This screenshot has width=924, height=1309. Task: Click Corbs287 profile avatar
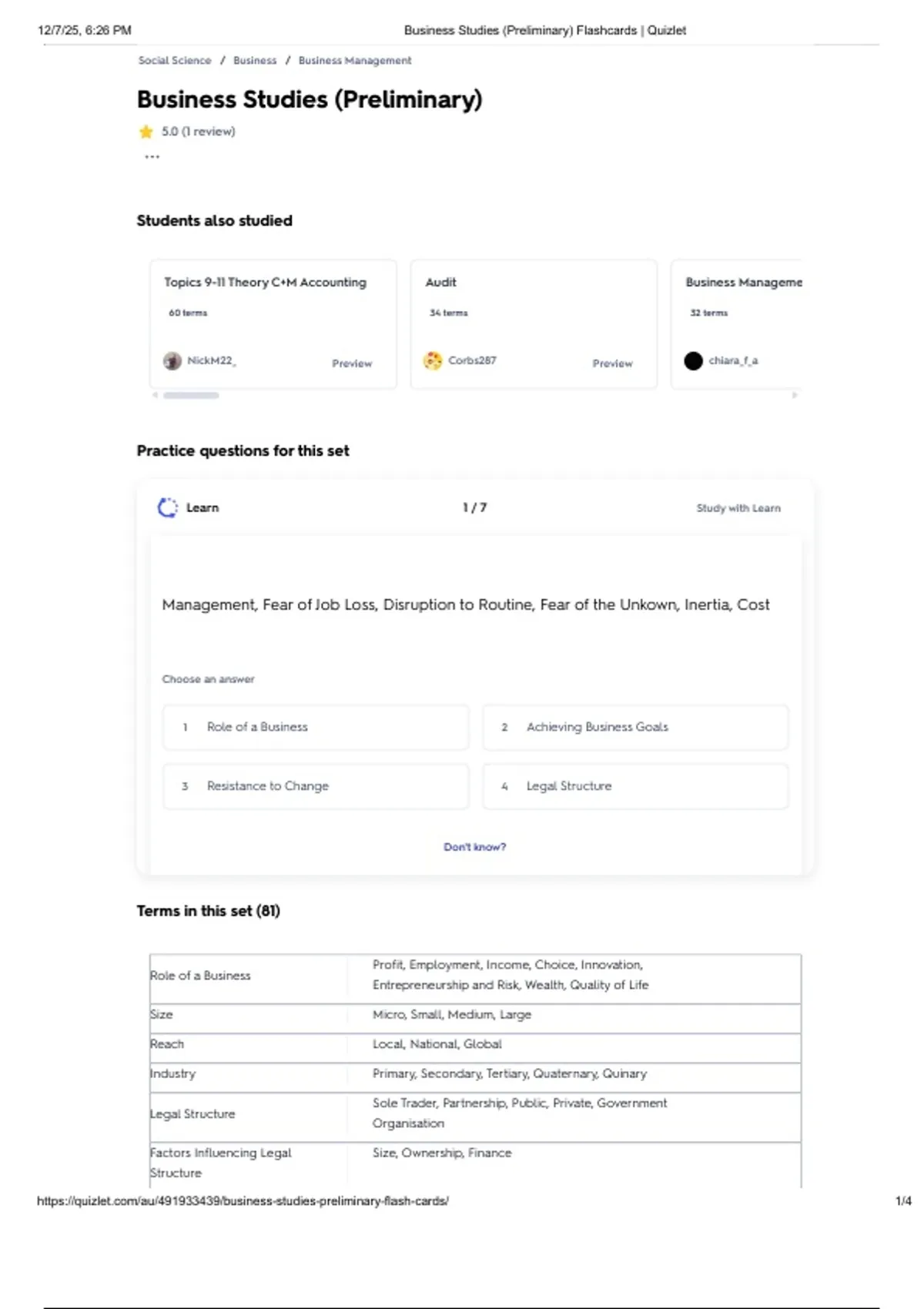(x=434, y=360)
